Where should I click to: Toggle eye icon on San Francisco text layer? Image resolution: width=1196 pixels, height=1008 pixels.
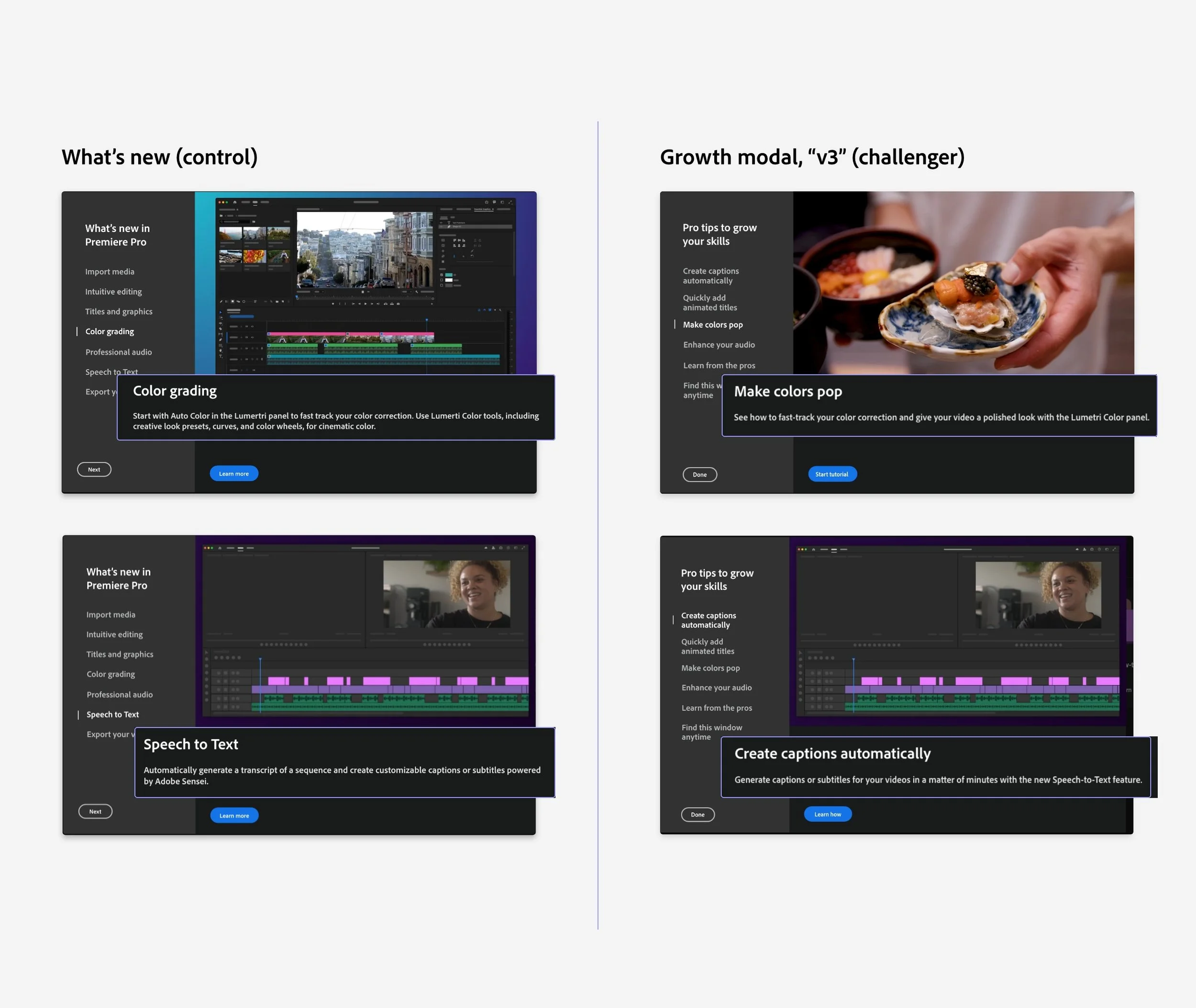[x=442, y=223]
